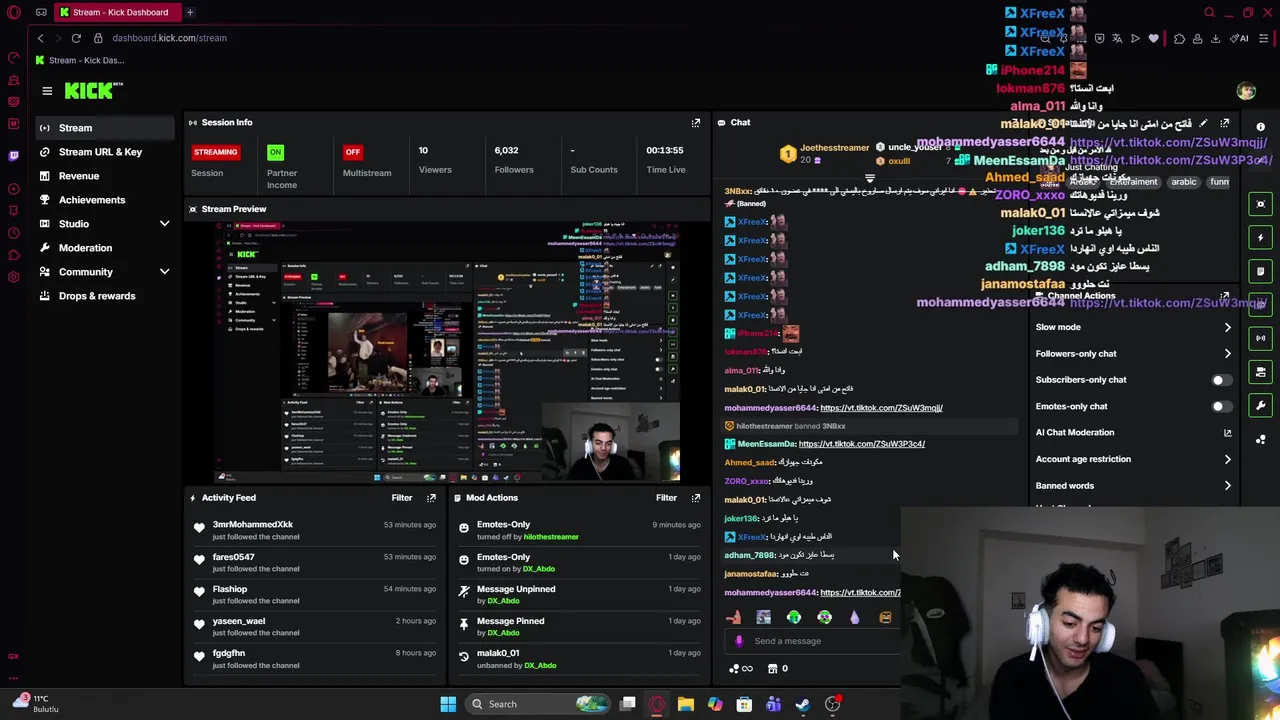This screenshot has width=1280, height=720.
Task: Open Account age restriction options
Action: [1134, 459]
